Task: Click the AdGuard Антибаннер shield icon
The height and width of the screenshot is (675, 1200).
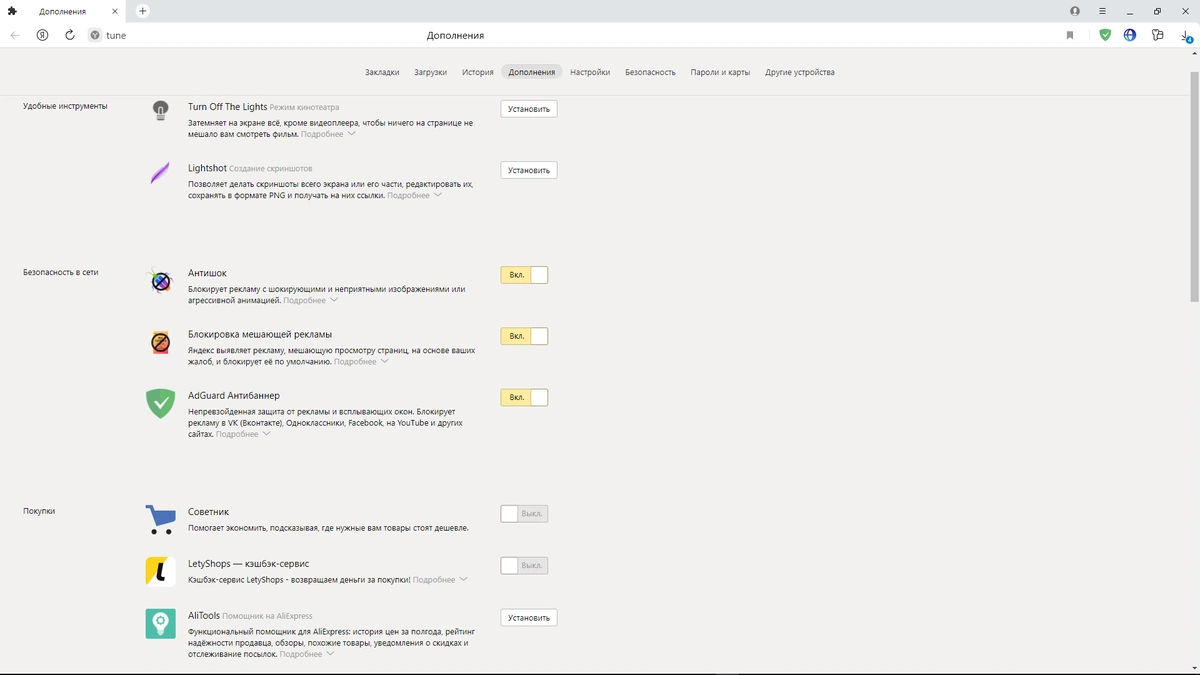Action: click(x=160, y=404)
